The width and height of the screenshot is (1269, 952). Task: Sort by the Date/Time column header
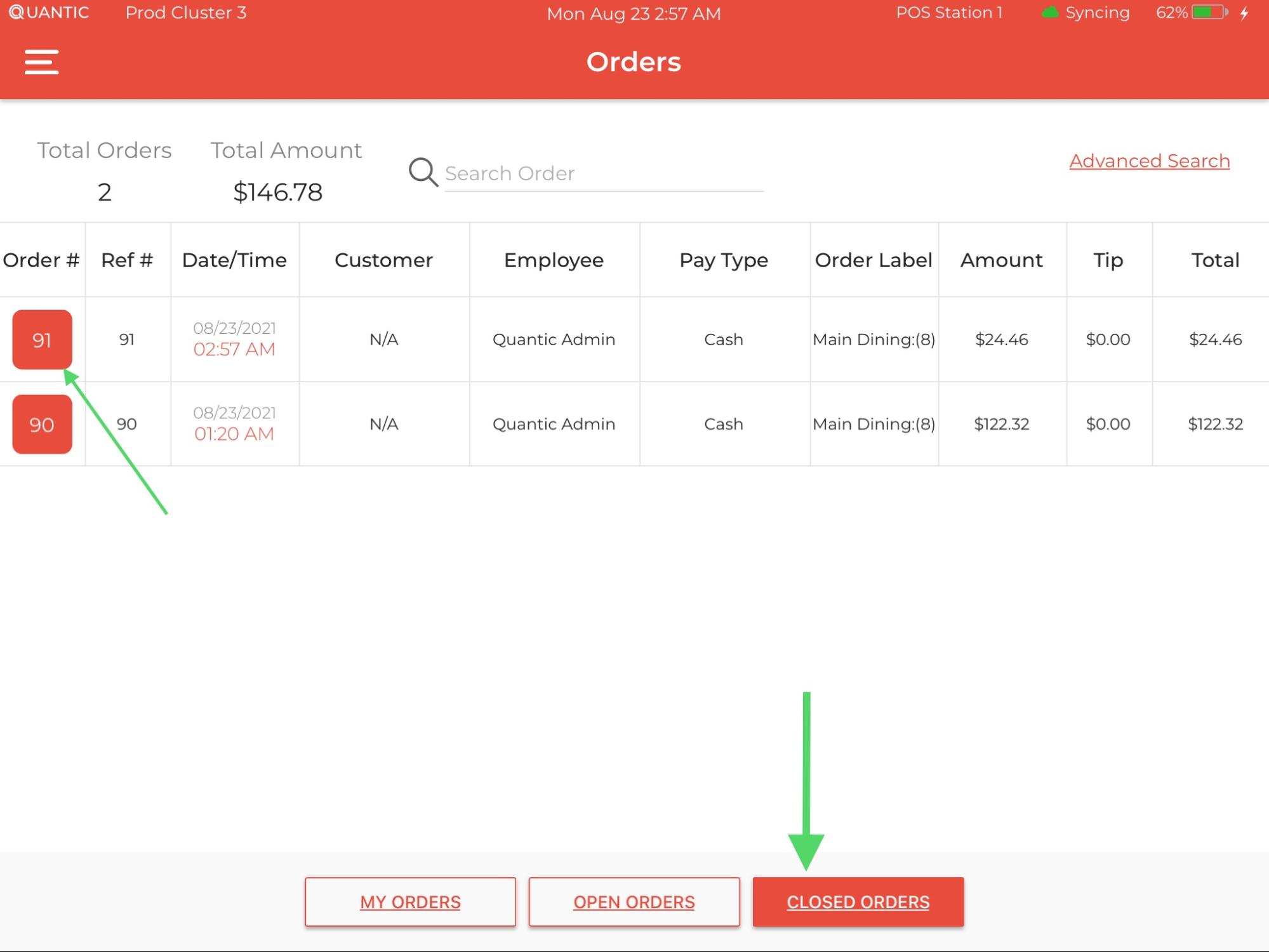coord(234,260)
